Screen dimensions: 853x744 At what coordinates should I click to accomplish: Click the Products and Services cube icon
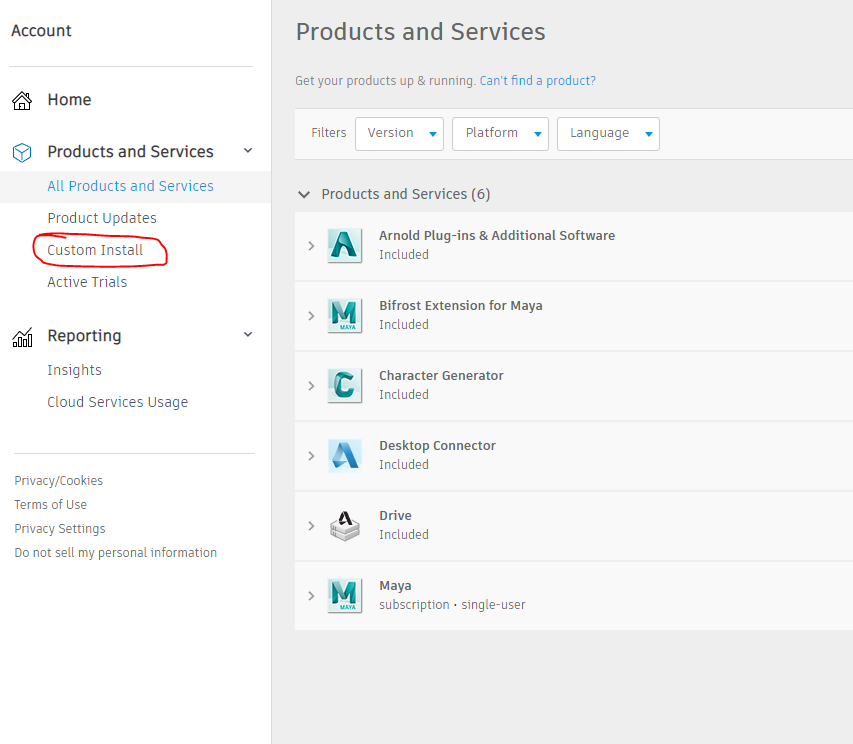click(22, 152)
